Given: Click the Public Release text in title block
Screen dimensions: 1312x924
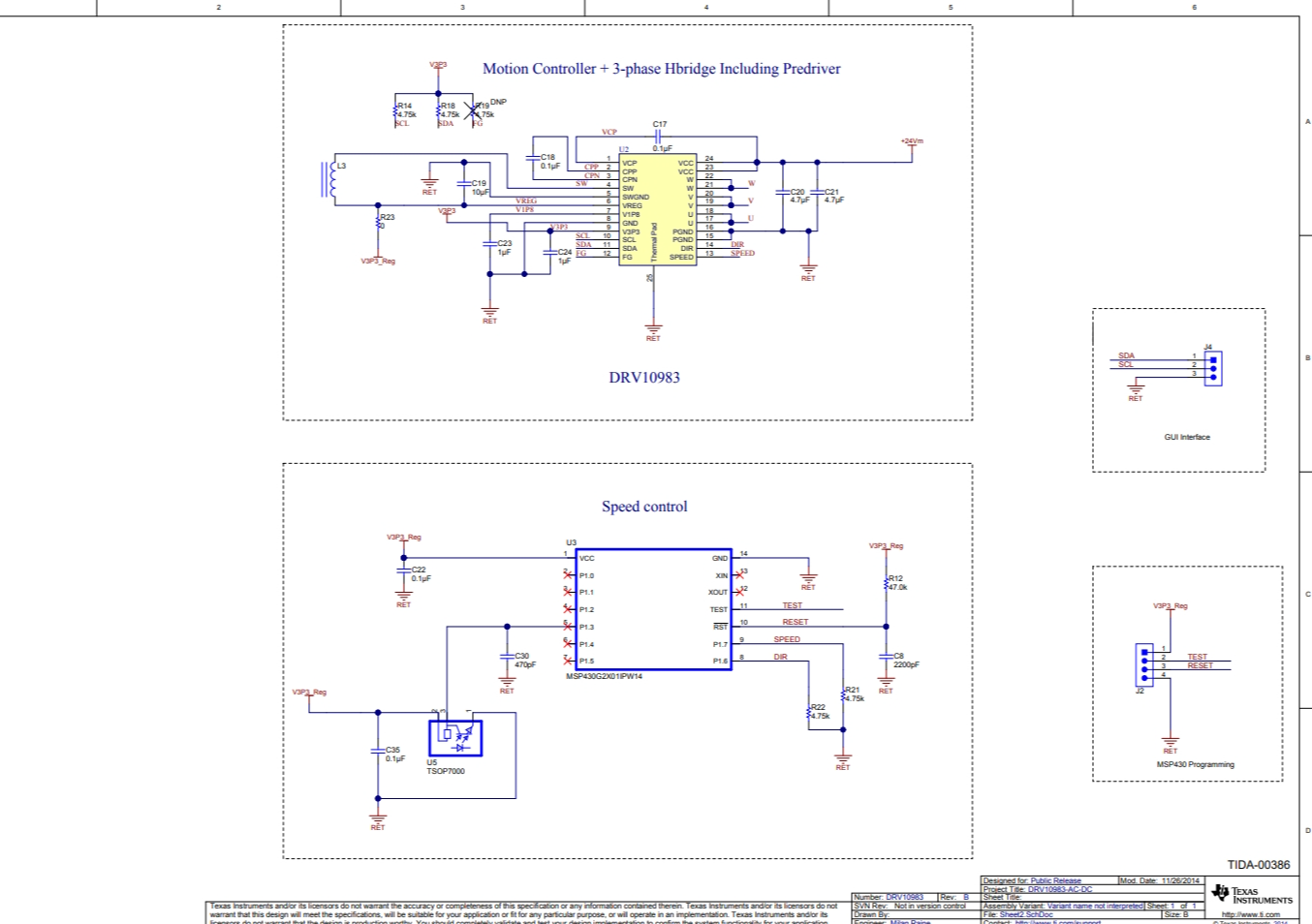Looking at the screenshot, I should (1055, 881).
